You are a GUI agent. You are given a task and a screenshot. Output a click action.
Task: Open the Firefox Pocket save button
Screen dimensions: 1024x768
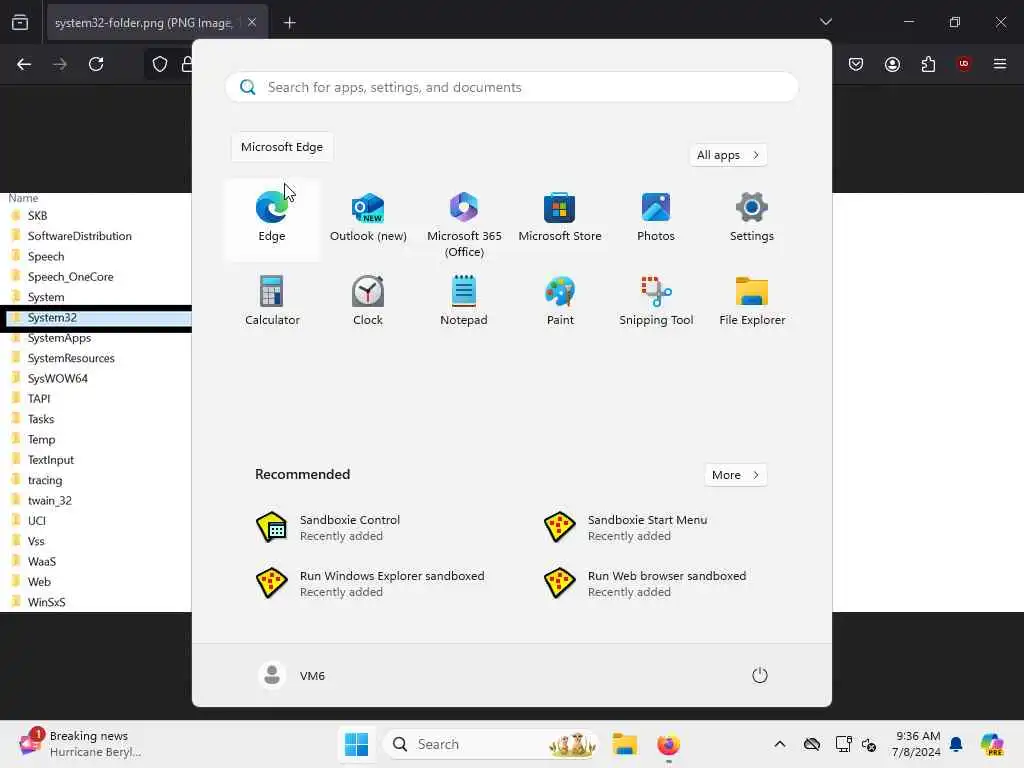(x=856, y=64)
